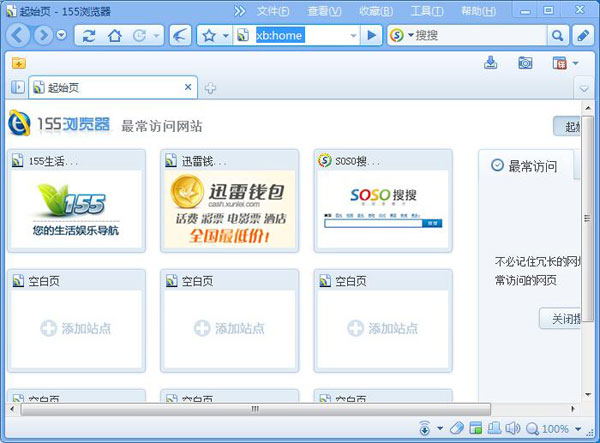Toggle the sidebar panel icon
Viewport: 600px width, 443px height.
tap(18, 87)
